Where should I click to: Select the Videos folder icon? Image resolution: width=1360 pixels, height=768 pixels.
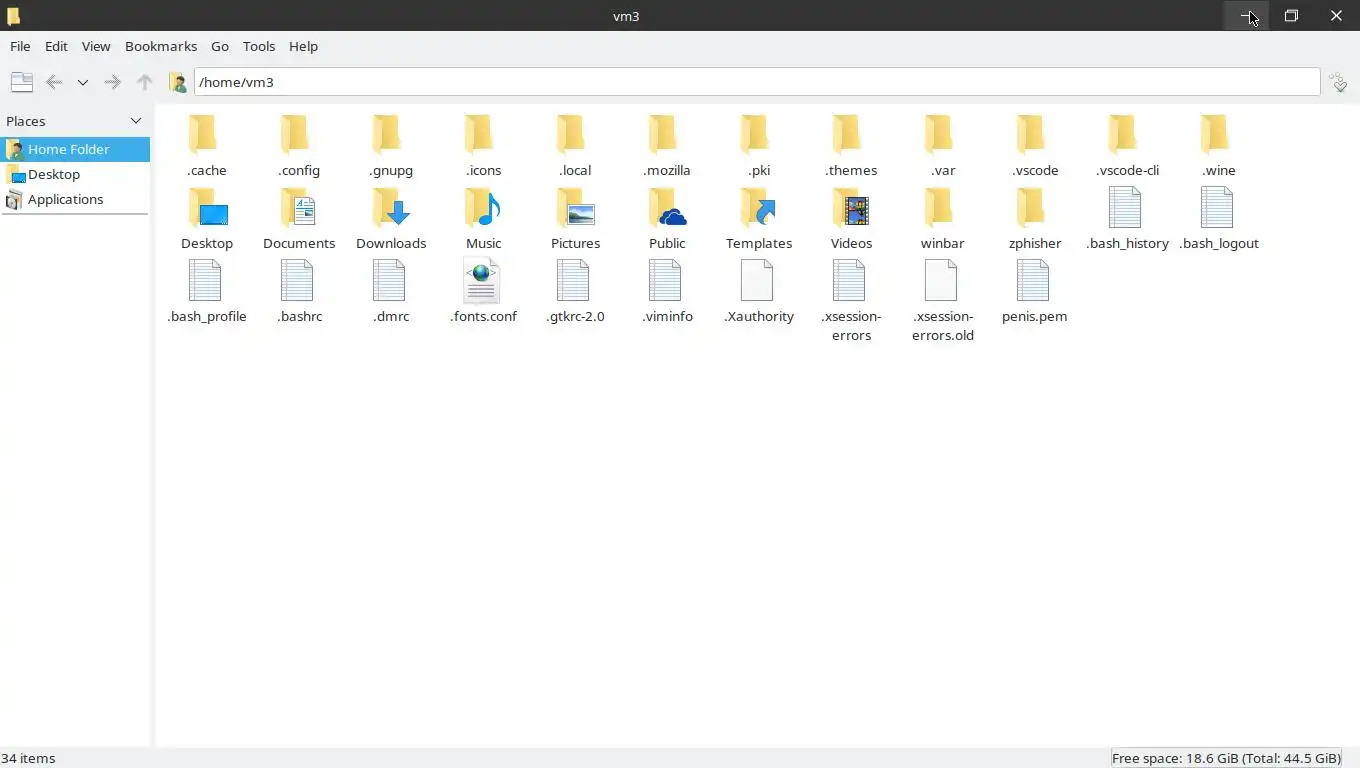click(x=851, y=208)
